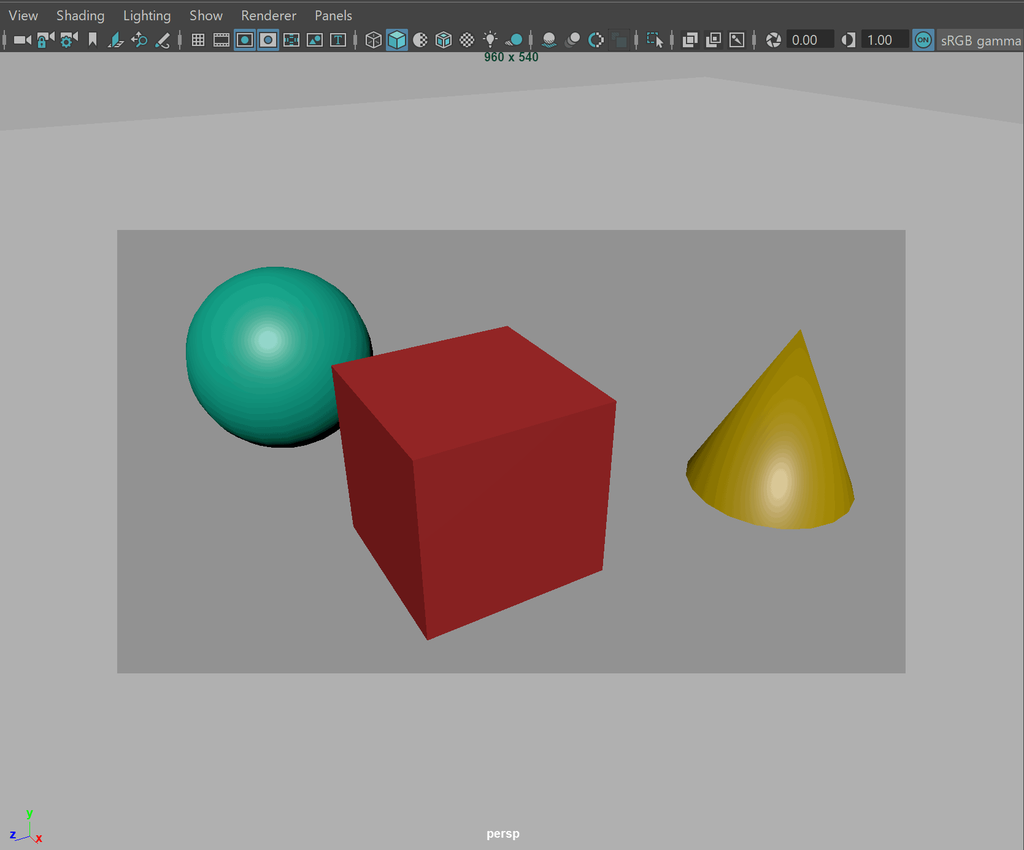Click the Image Plane icon
Screen dimensions: 1024x850
116,40
